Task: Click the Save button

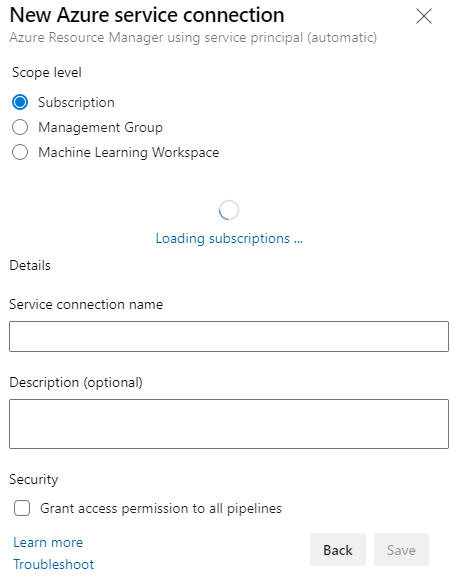Action: pos(401,550)
